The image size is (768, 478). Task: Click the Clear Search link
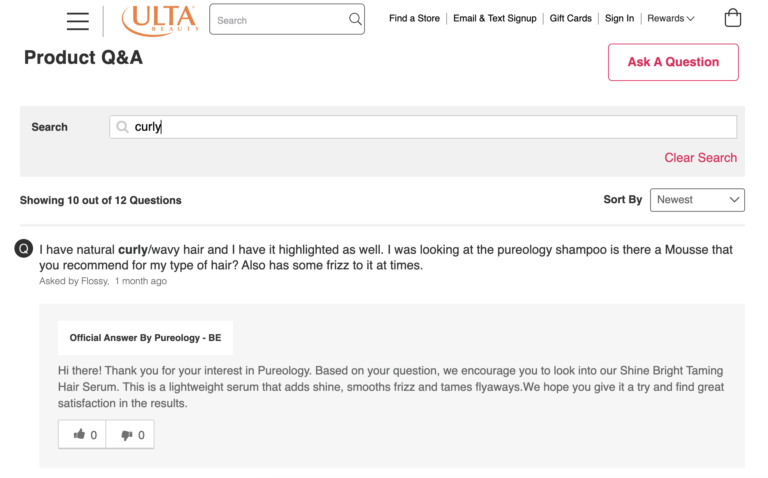click(x=700, y=157)
